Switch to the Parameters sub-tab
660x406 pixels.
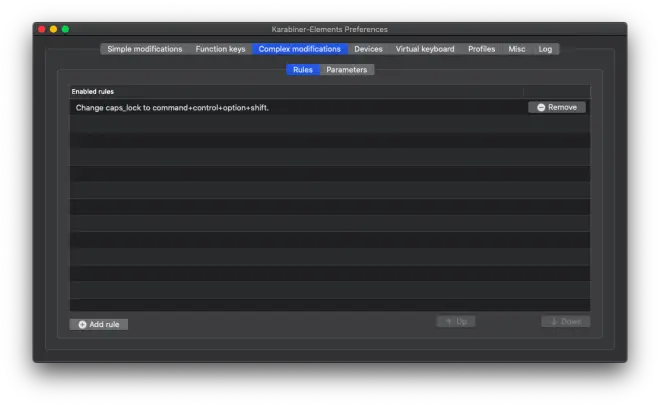coord(347,70)
